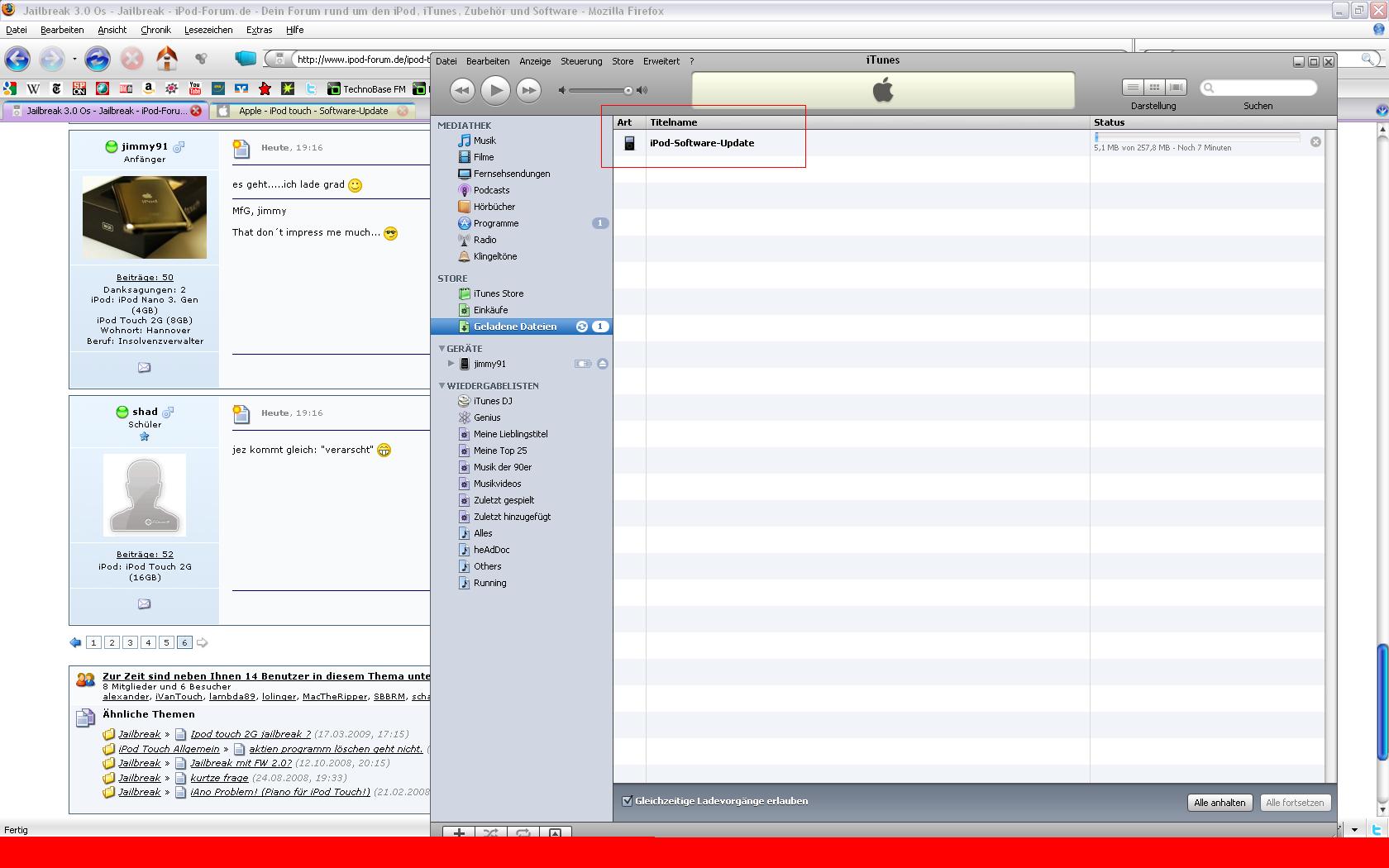Viewport: 1389px width, 868px height.
Task: Open Programme in the sidebar
Action: click(x=496, y=223)
